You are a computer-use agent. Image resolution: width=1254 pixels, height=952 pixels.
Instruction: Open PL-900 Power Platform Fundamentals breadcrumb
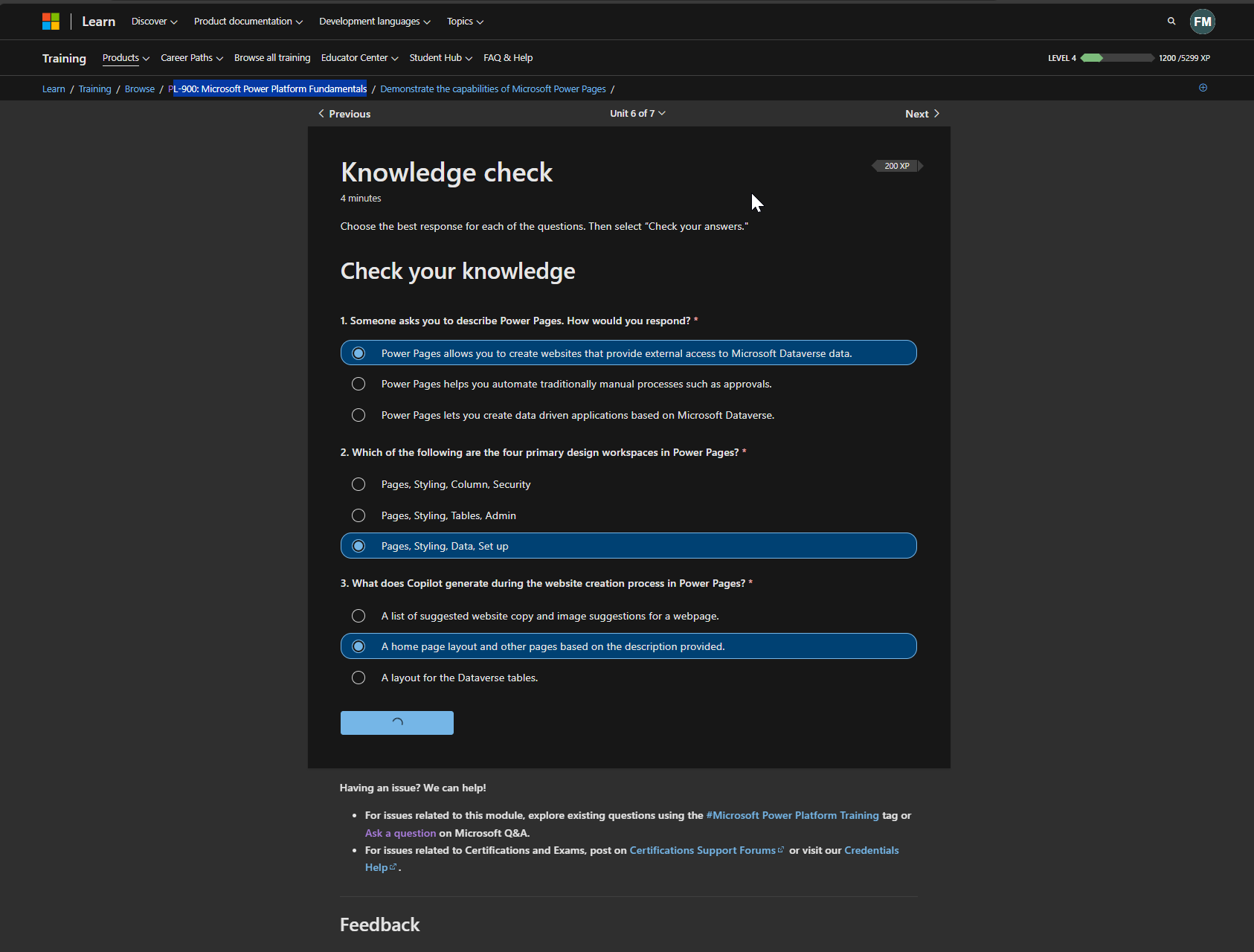tap(268, 89)
